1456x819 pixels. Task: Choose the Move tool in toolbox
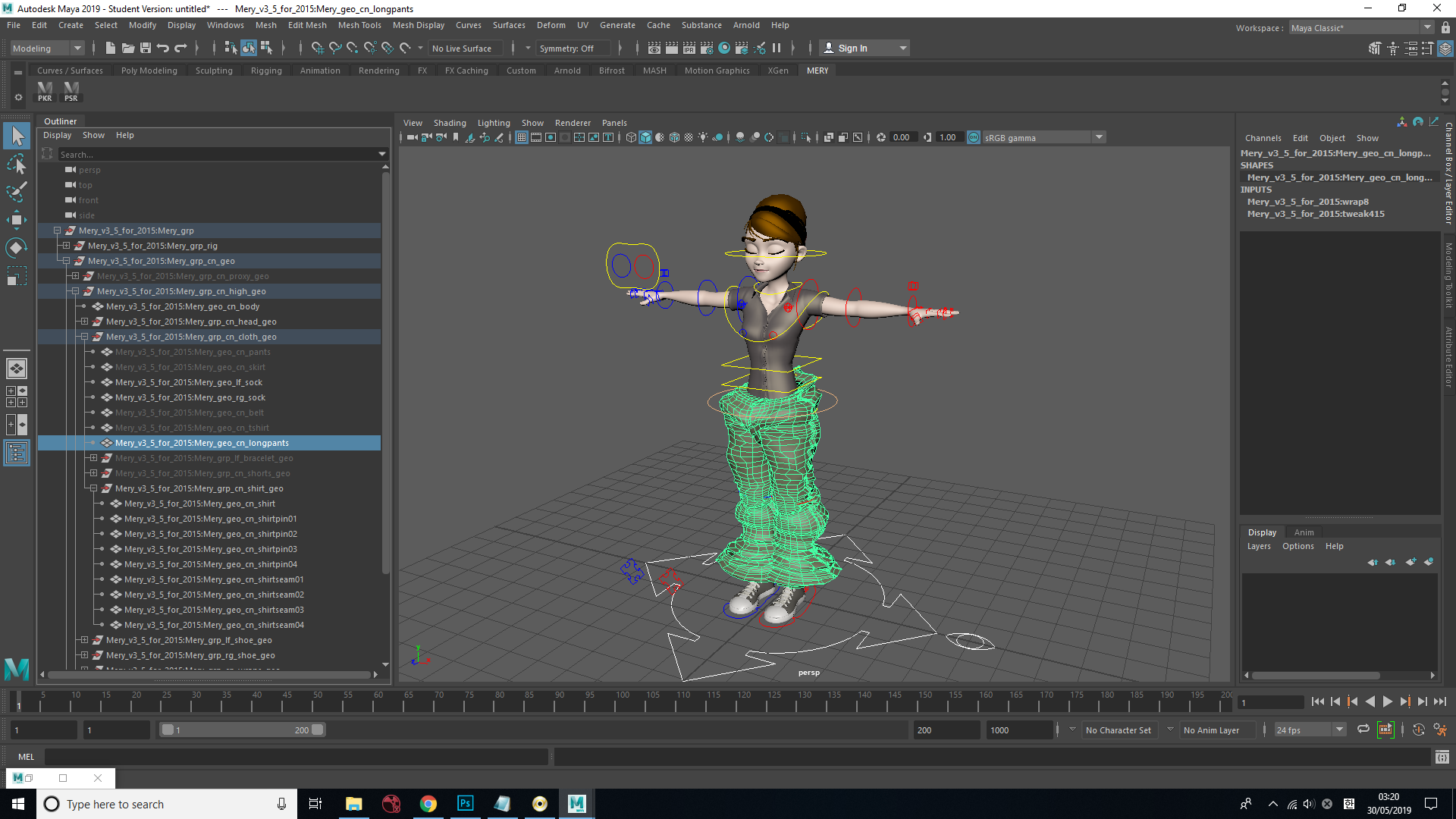coord(17,220)
